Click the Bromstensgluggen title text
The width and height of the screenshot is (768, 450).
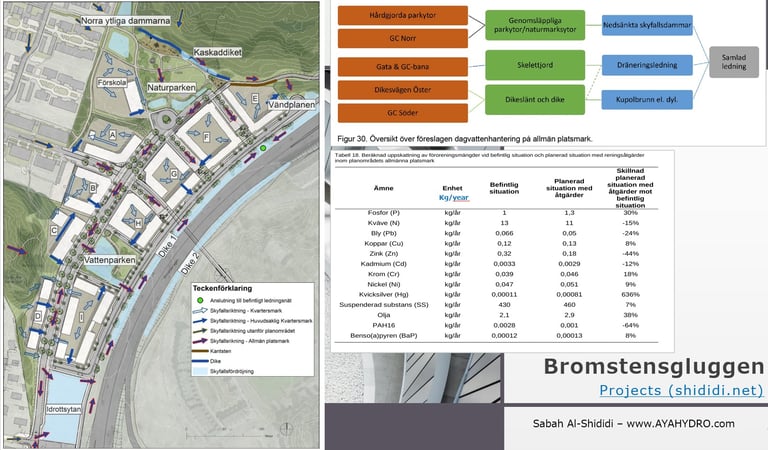[x=654, y=367]
